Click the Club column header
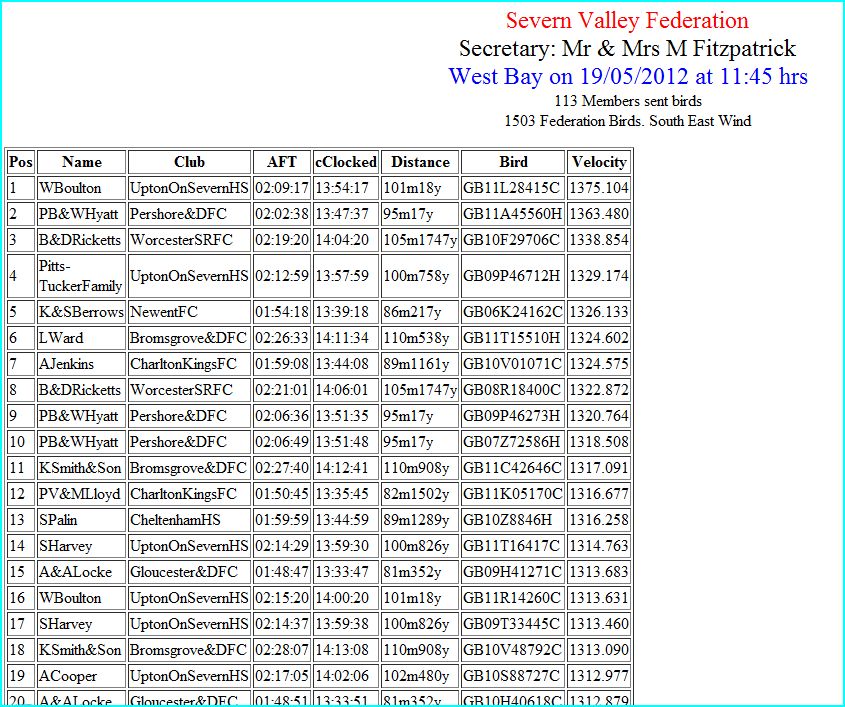The width and height of the screenshot is (845, 707). [x=190, y=162]
